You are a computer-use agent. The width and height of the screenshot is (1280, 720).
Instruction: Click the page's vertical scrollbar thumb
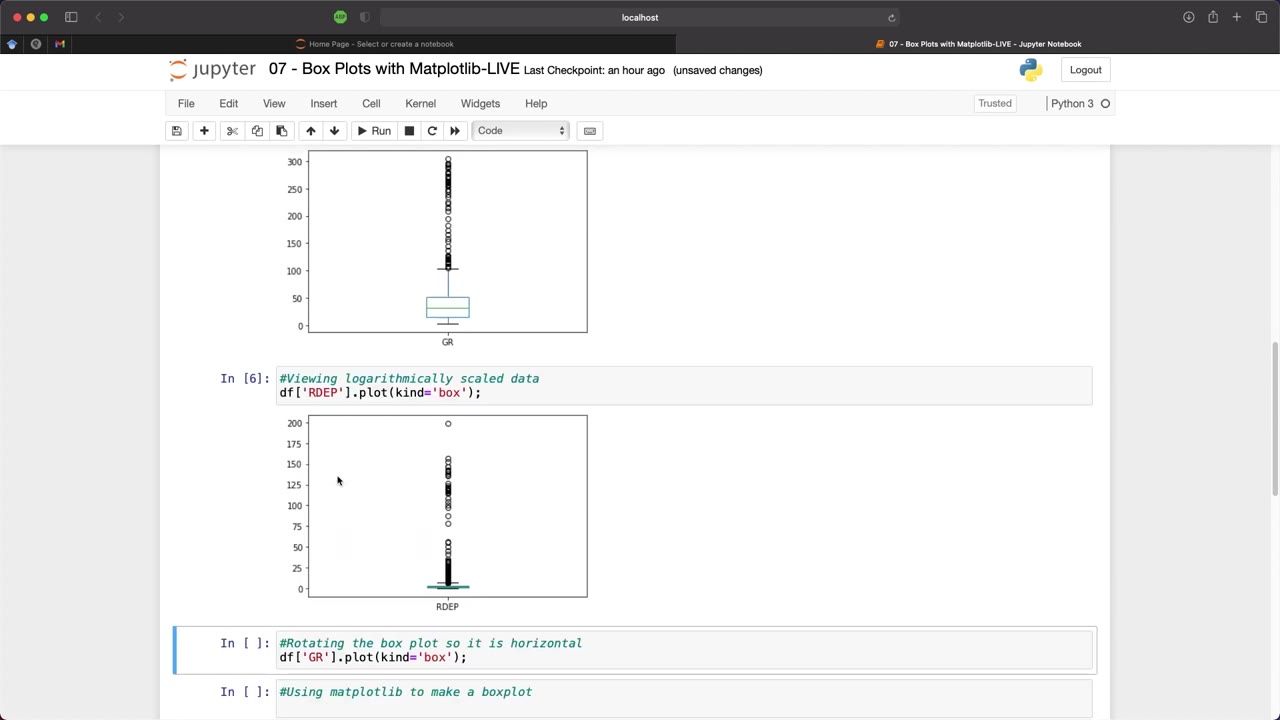pos(1275,418)
